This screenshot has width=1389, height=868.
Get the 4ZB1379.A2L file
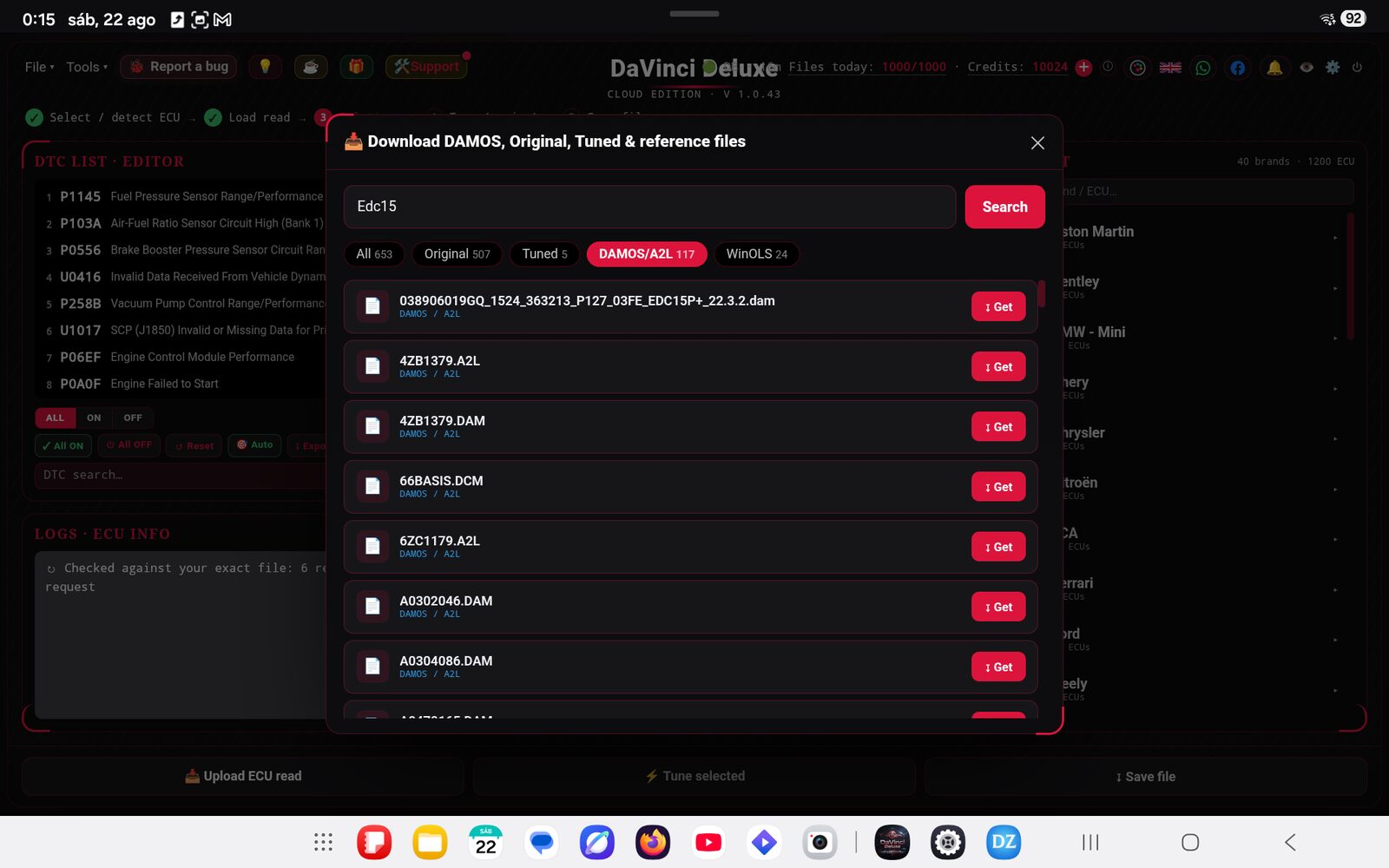tap(998, 366)
